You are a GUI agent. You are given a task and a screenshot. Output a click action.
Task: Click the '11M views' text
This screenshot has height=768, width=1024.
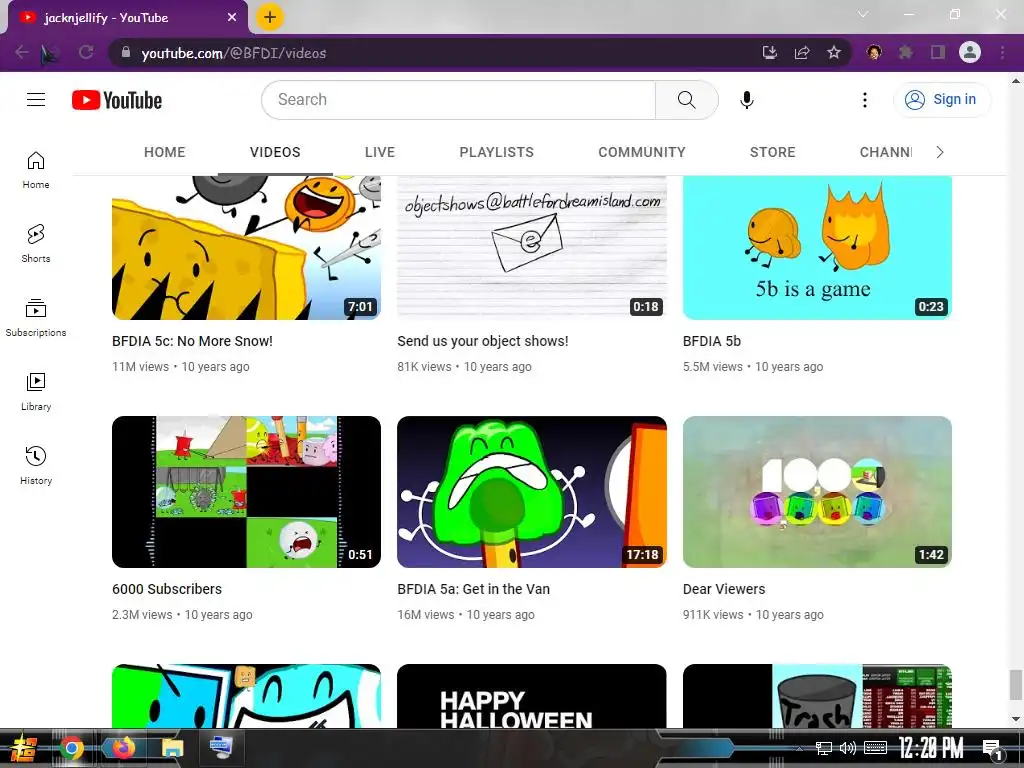point(140,367)
